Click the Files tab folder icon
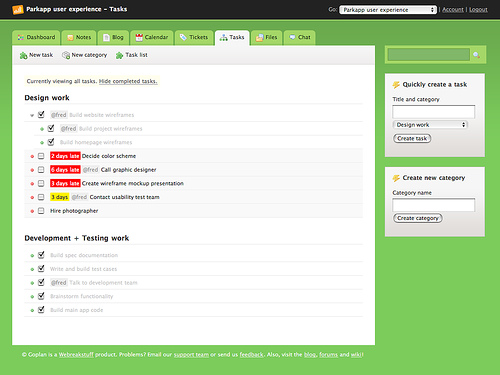Screen dimensions: 500x375 (x=259, y=38)
